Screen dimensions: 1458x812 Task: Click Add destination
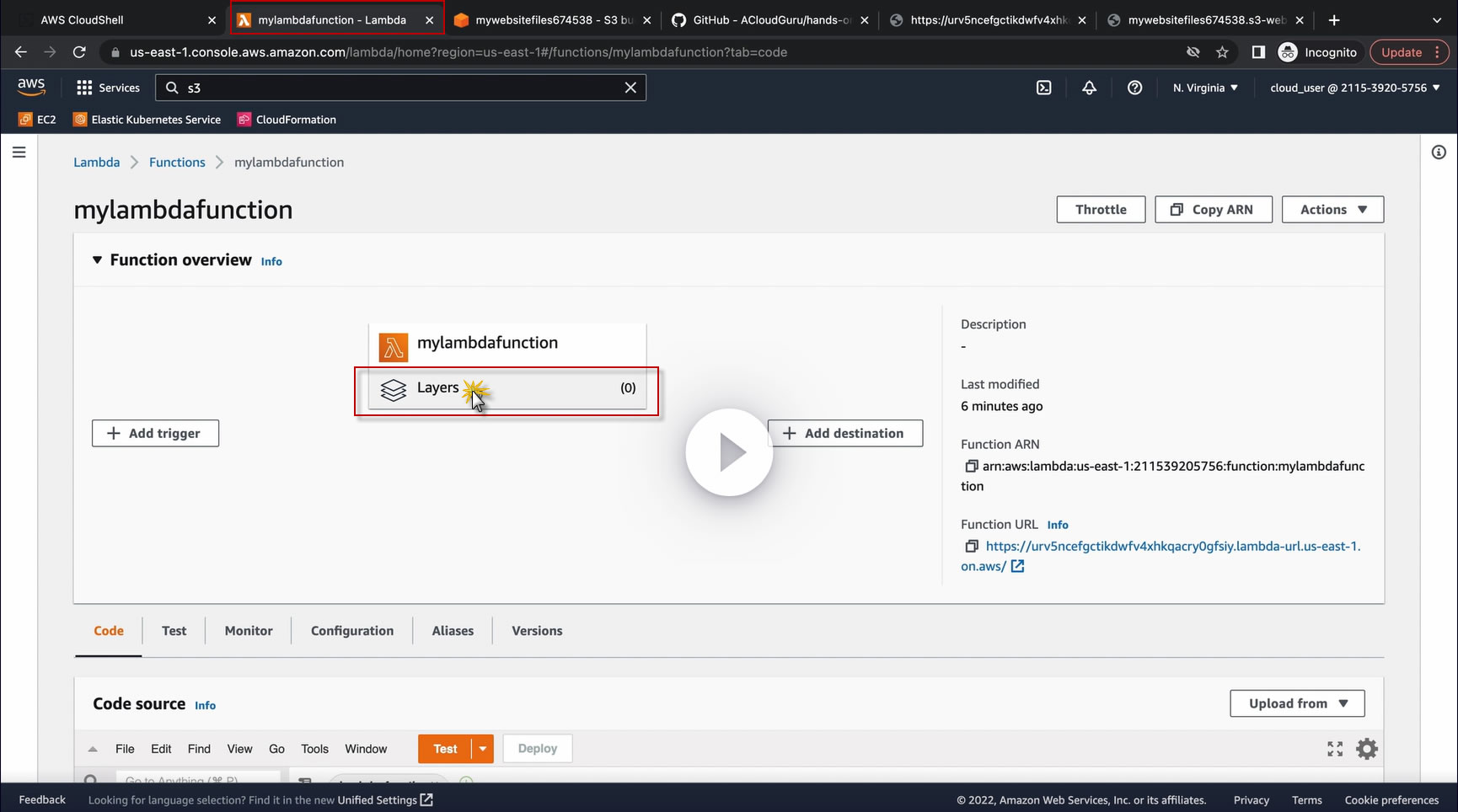(x=845, y=433)
